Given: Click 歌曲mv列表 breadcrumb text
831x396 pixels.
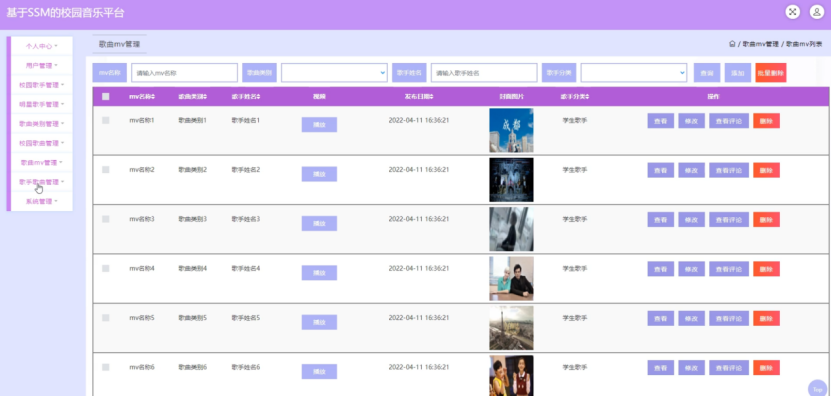Looking at the screenshot, I should coord(804,45).
